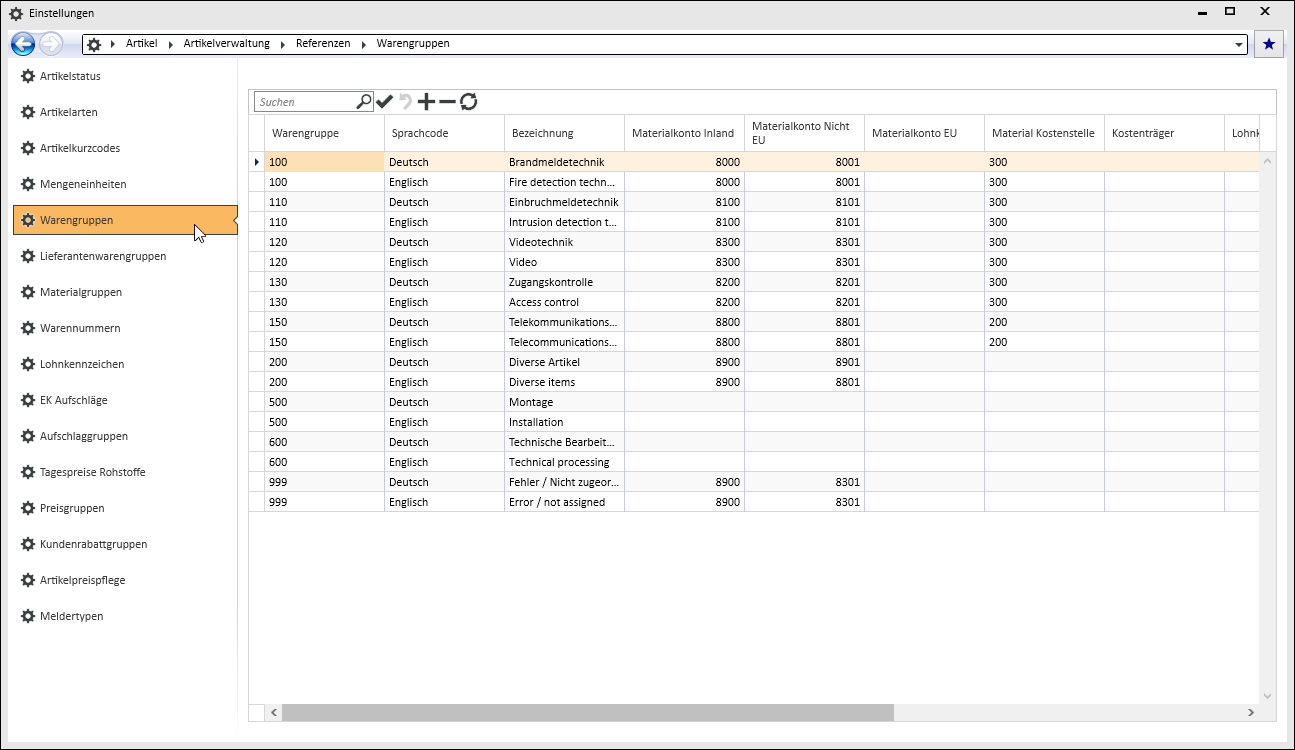The width and height of the screenshot is (1295, 750).
Task: Expand breadcrumb arrow before Artikelverwaltung
Action: pos(172,44)
